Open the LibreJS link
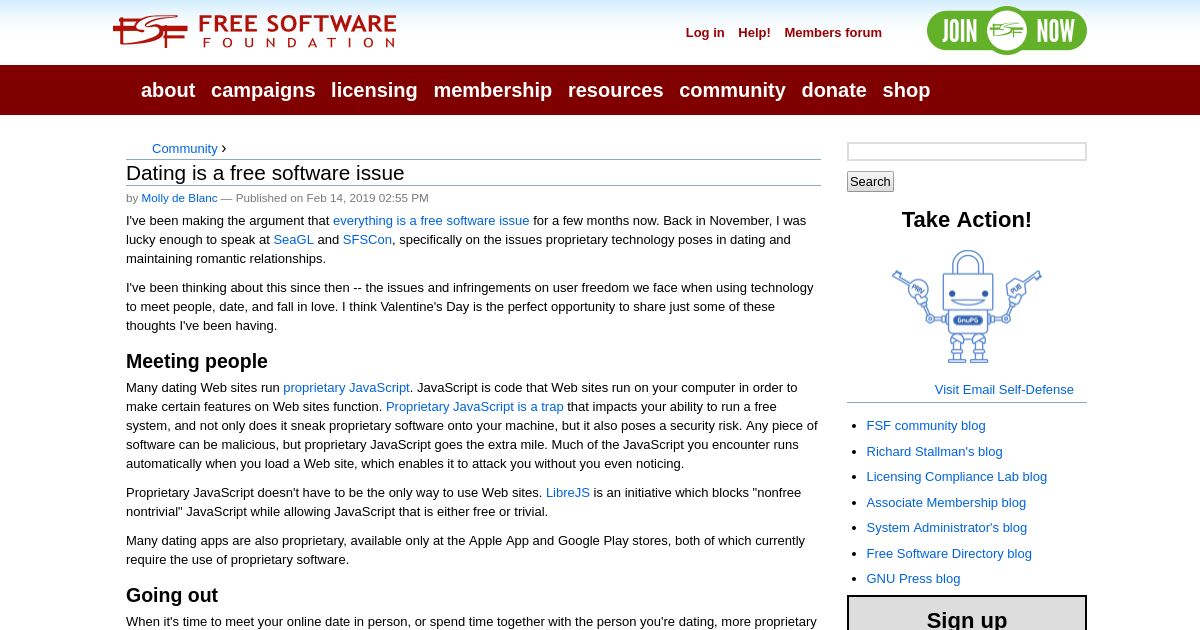 pos(568,493)
